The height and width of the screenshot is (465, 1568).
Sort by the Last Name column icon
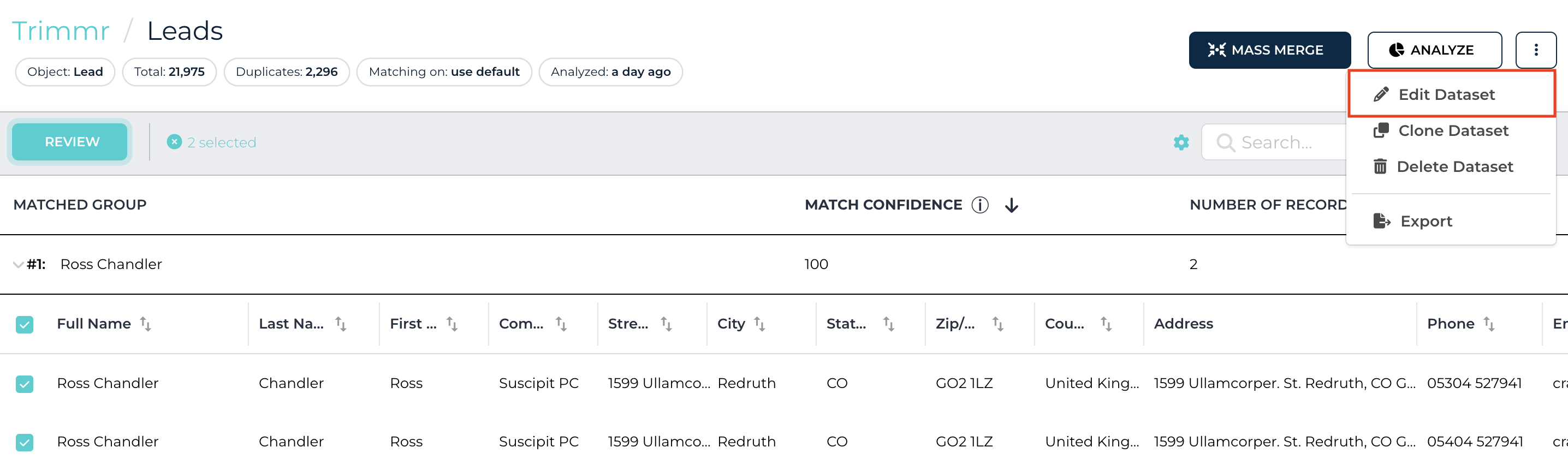[x=341, y=324]
